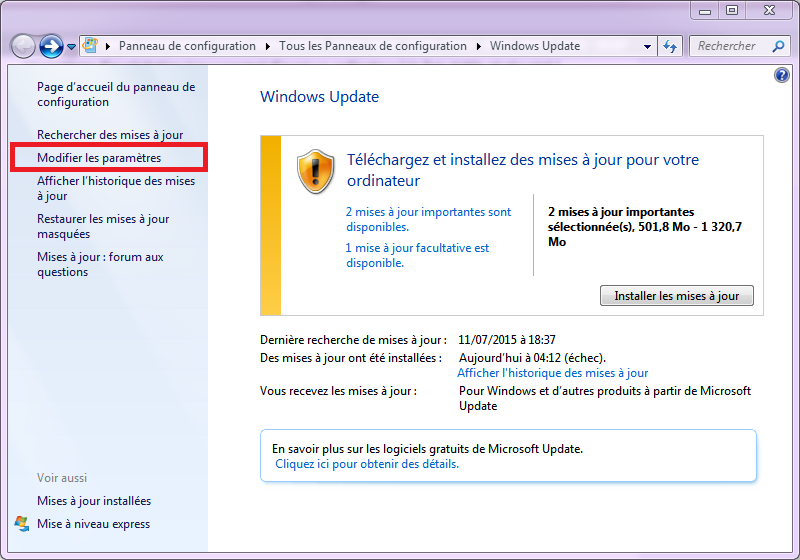The image size is (800, 560).
Task: Expand the arrow after Panneau de configuration
Action: 268,46
